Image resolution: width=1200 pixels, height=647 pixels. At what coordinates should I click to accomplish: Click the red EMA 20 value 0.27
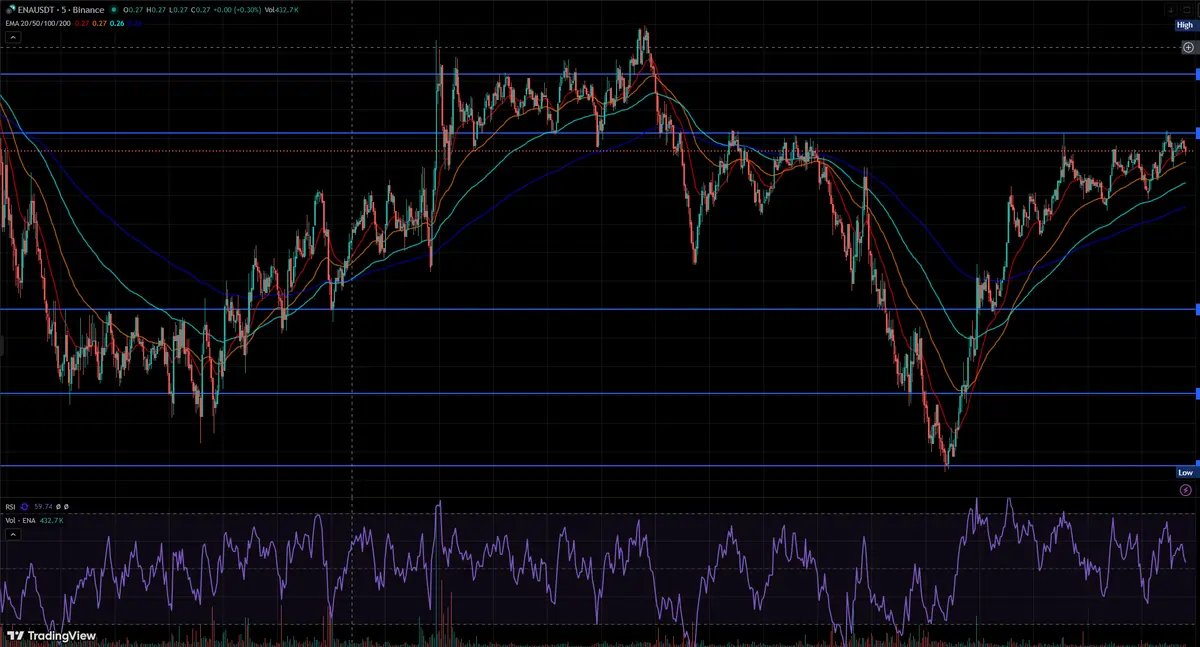click(82, 24)
